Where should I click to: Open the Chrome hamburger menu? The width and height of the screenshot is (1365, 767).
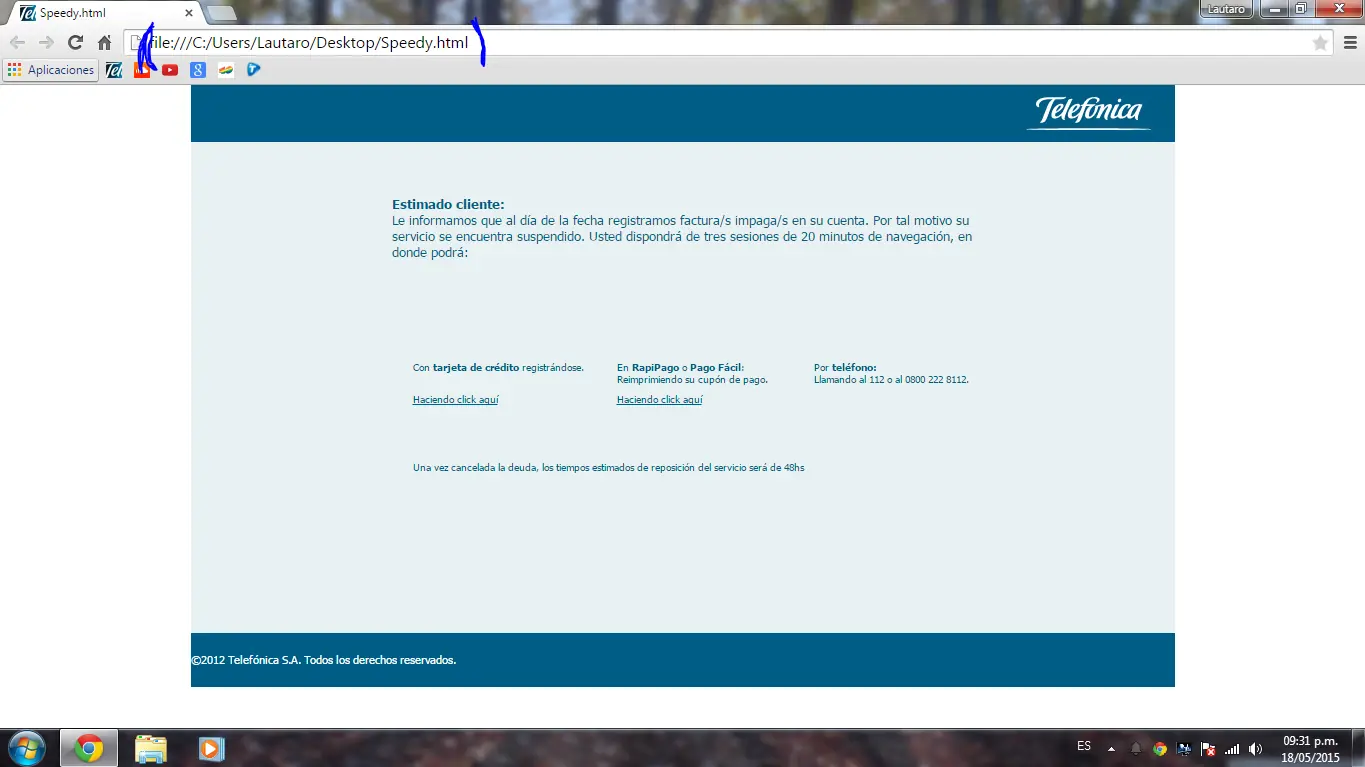click(x=1350, y=43)
